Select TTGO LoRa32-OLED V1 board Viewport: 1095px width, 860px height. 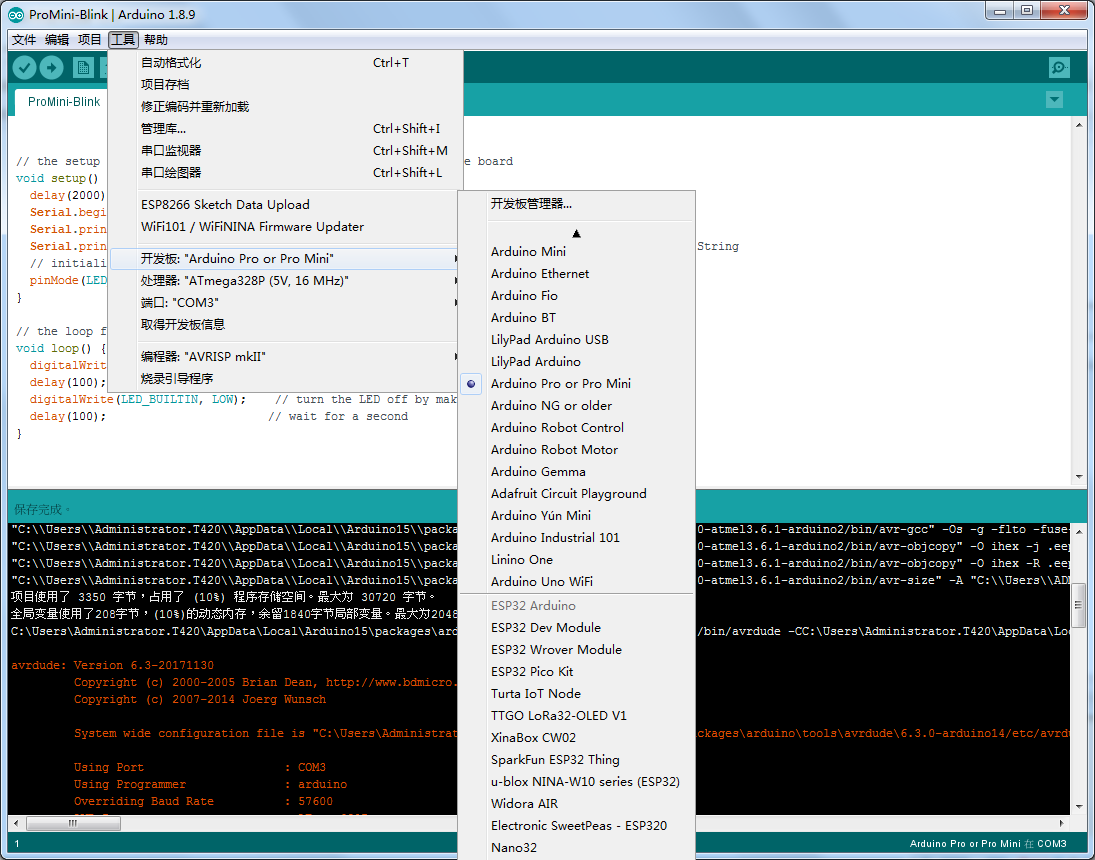coord(577,716)
